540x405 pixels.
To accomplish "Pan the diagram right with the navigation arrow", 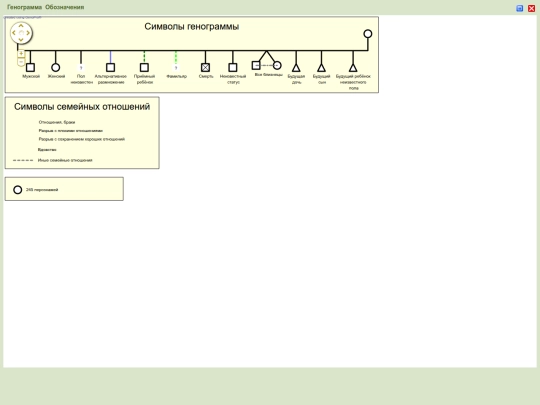I will [x=28, y=33].
